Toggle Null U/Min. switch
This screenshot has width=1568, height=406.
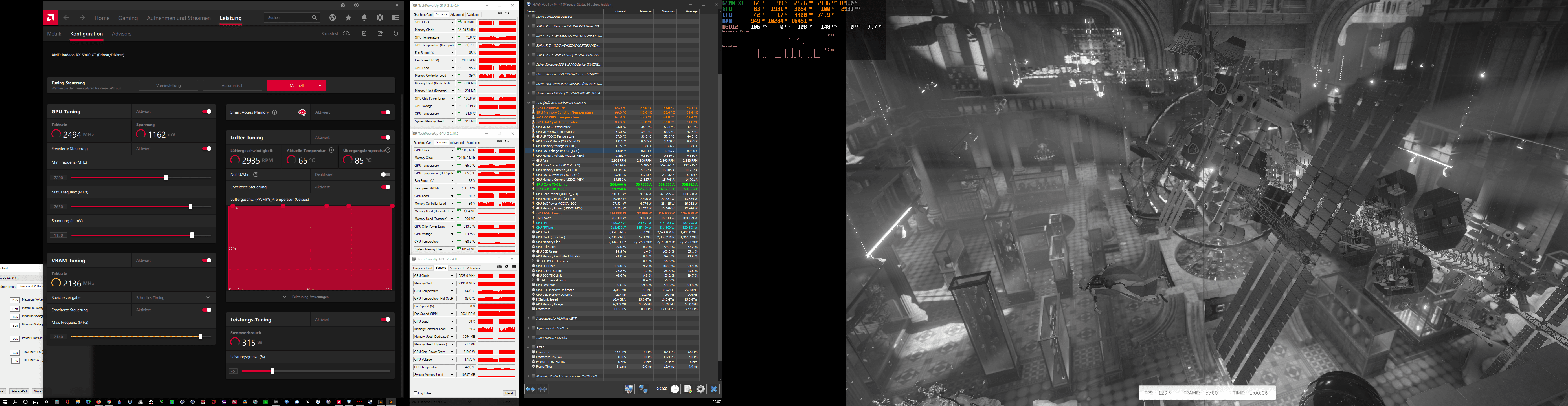click(x=385, y=175)
